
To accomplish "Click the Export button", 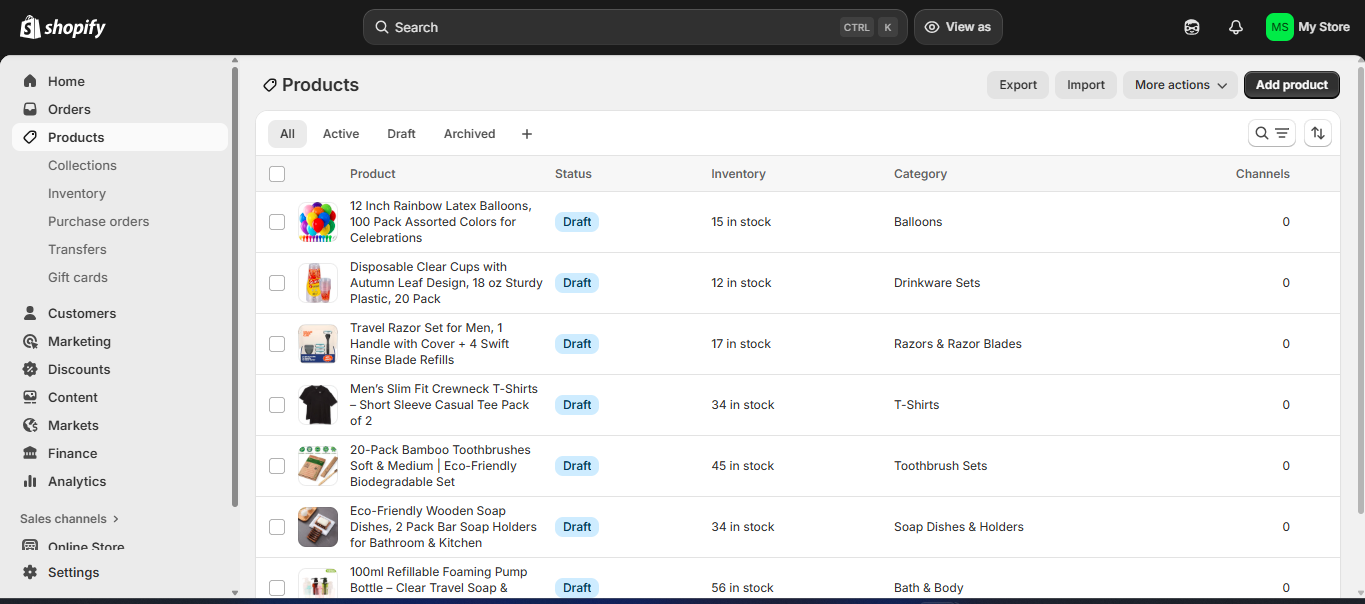I will 1018,85.
